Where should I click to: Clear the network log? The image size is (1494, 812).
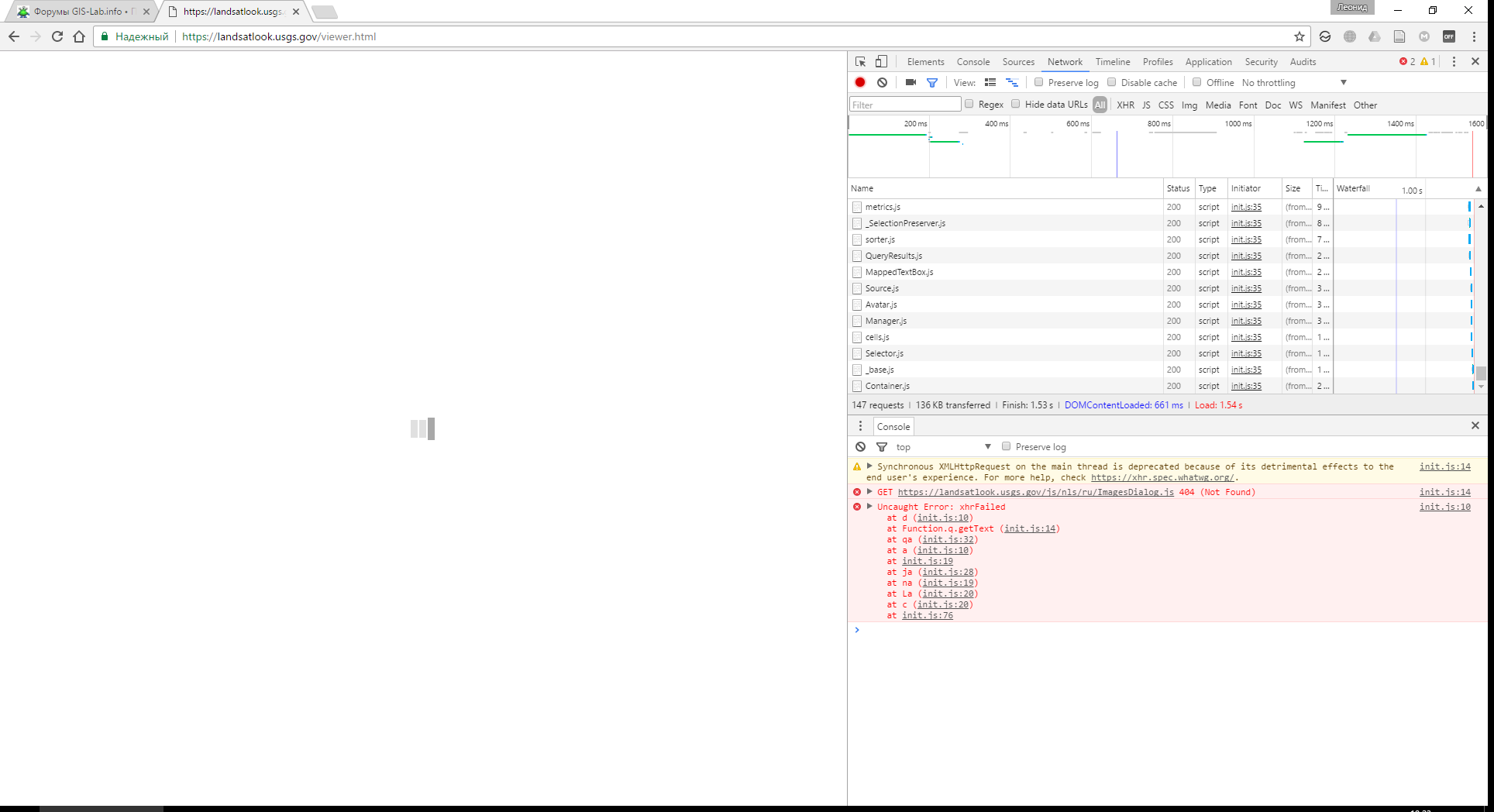coord(882,82)
